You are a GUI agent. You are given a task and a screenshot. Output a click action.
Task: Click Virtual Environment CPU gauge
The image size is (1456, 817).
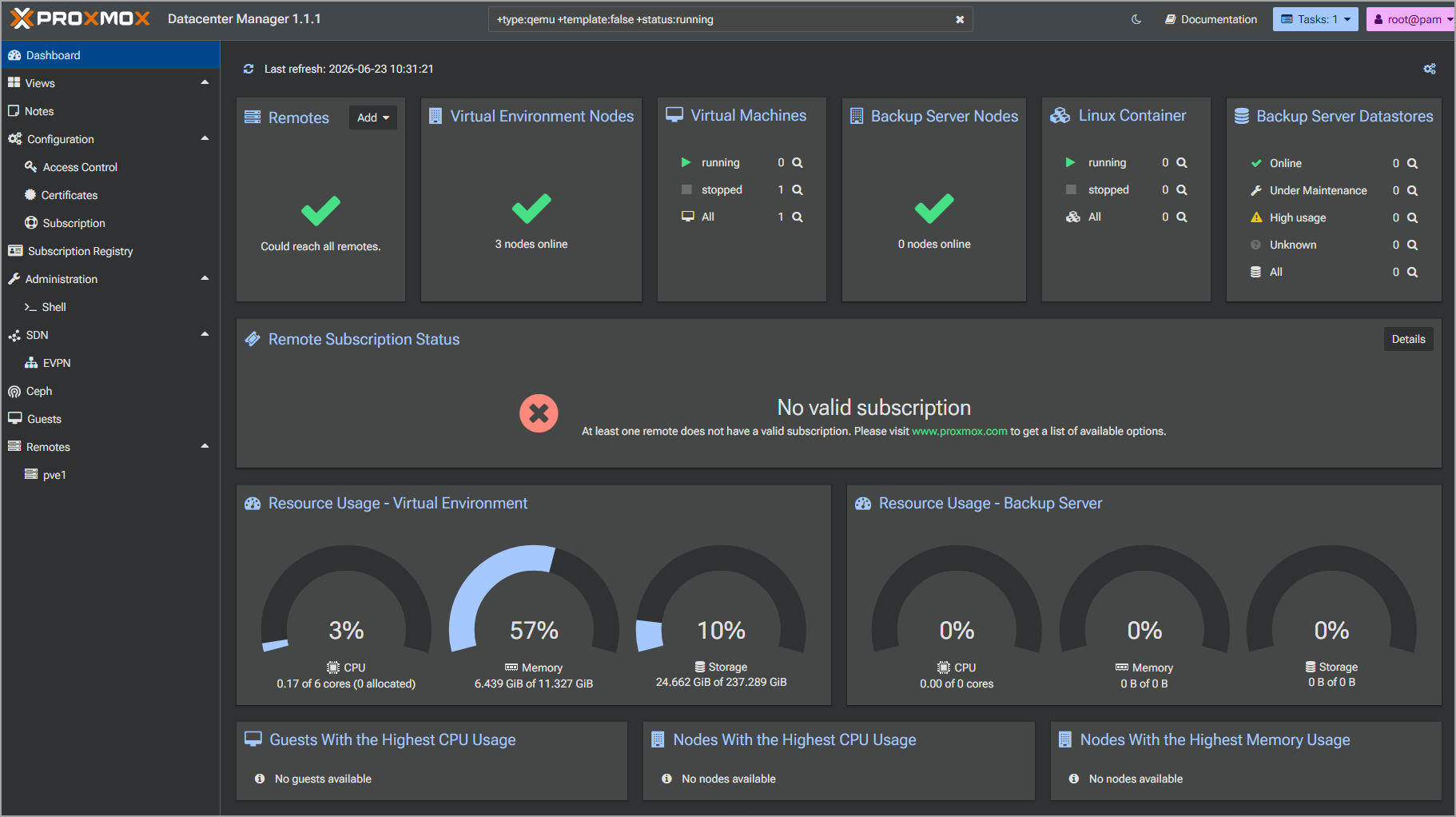pyautogui.click(x=346, y=599)
